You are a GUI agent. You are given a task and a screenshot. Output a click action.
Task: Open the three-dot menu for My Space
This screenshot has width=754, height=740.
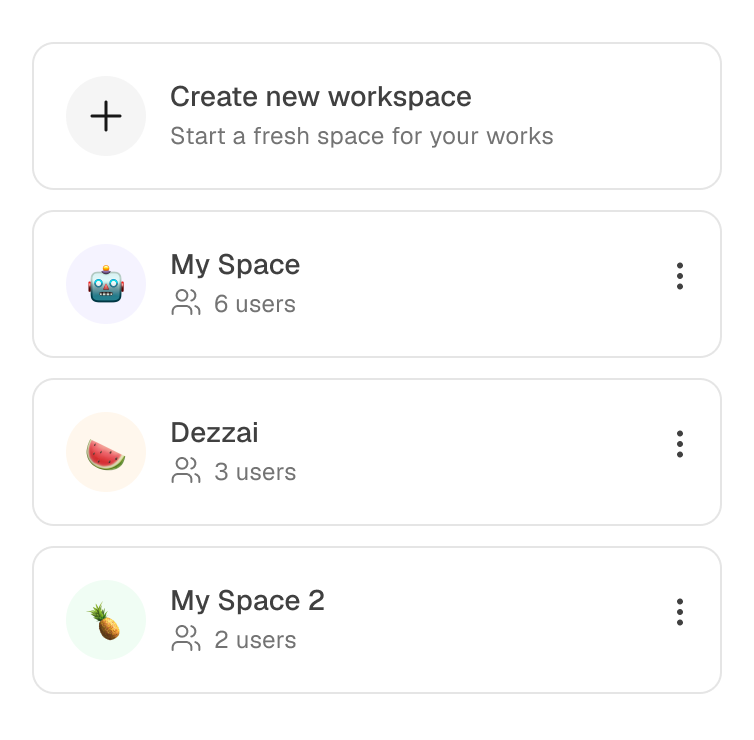(x=680, y=276)
